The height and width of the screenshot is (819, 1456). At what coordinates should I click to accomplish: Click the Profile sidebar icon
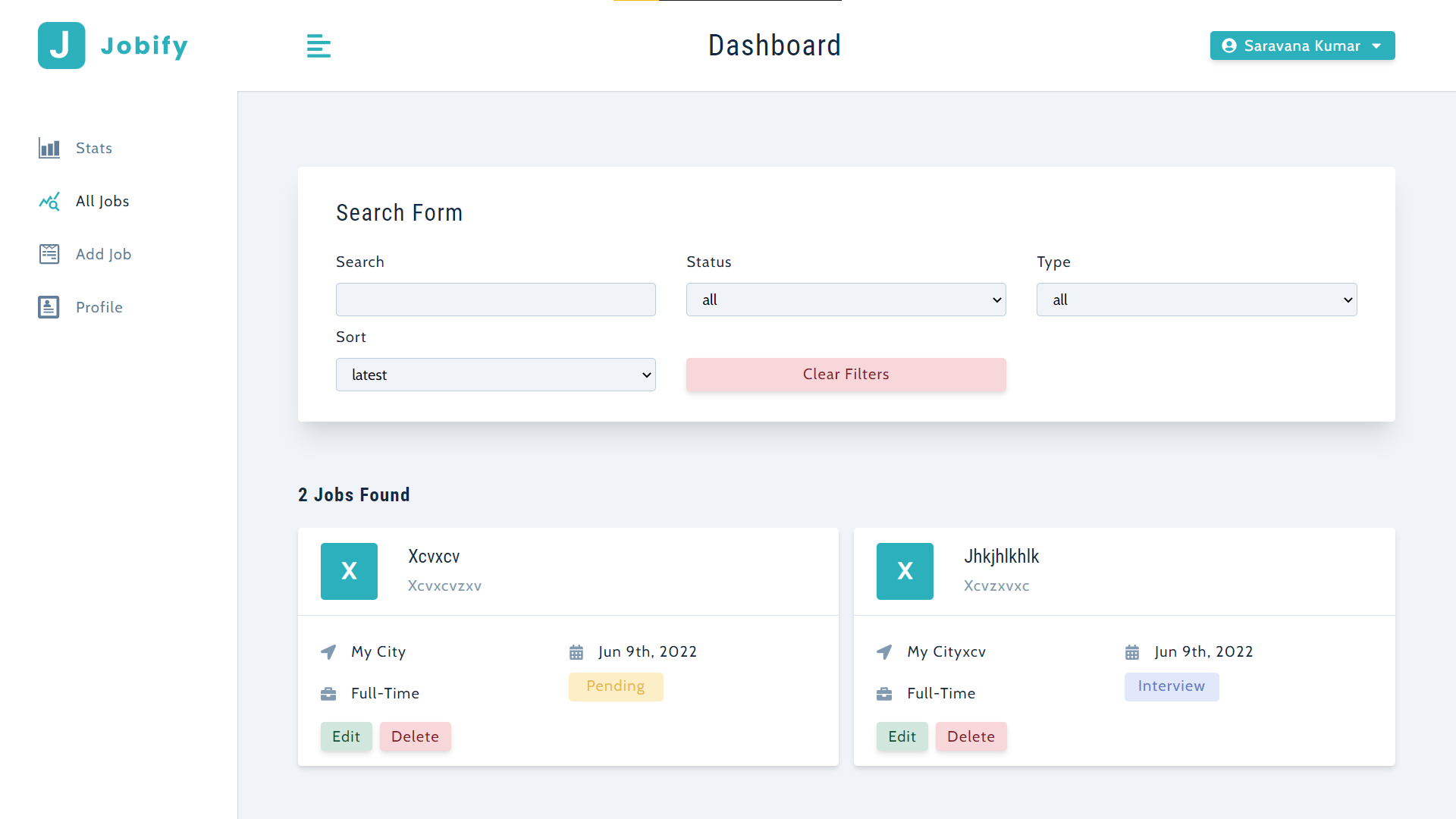click(49, 306)
